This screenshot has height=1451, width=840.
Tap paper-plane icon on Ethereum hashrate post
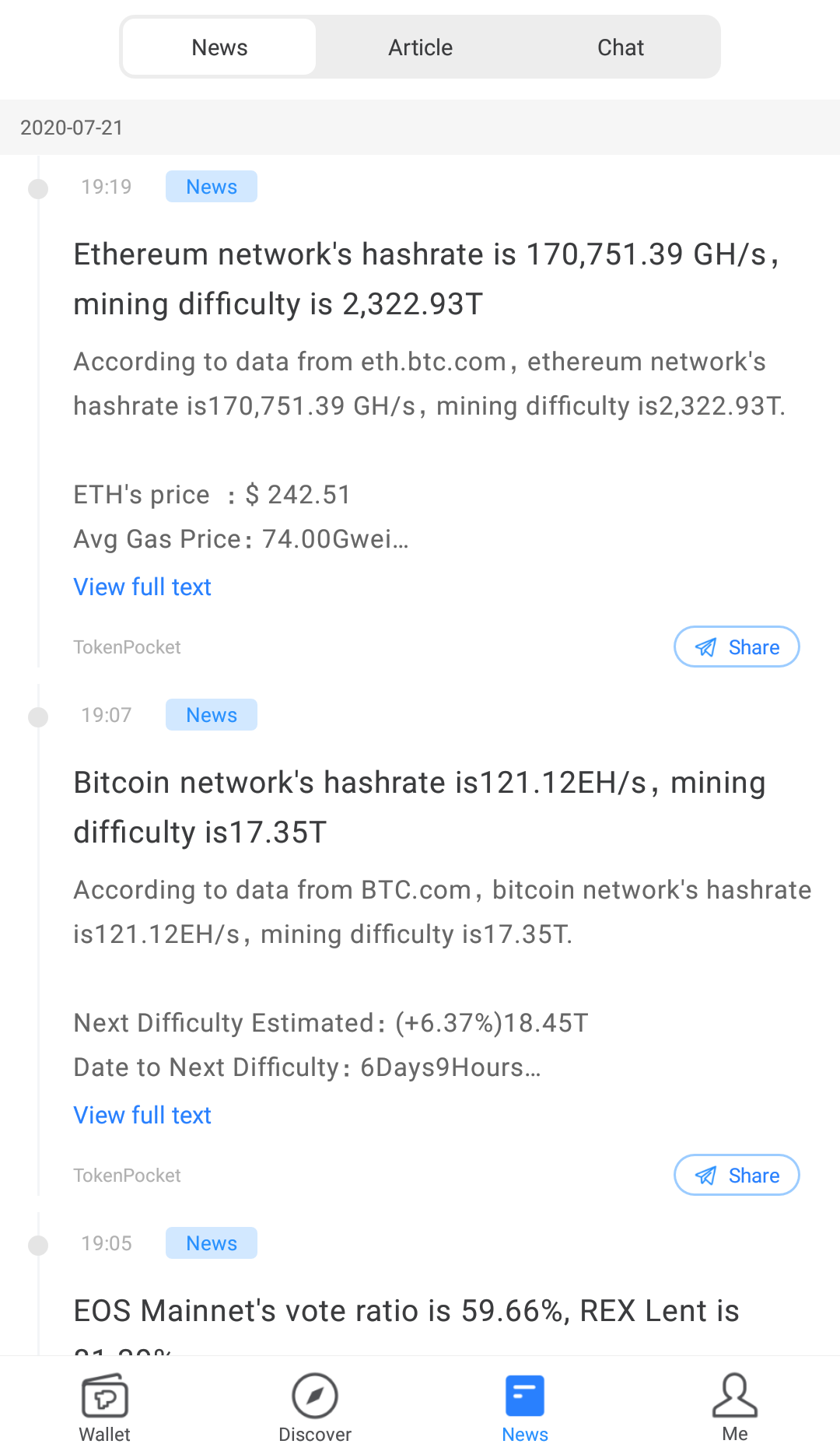tap(705, 647)
